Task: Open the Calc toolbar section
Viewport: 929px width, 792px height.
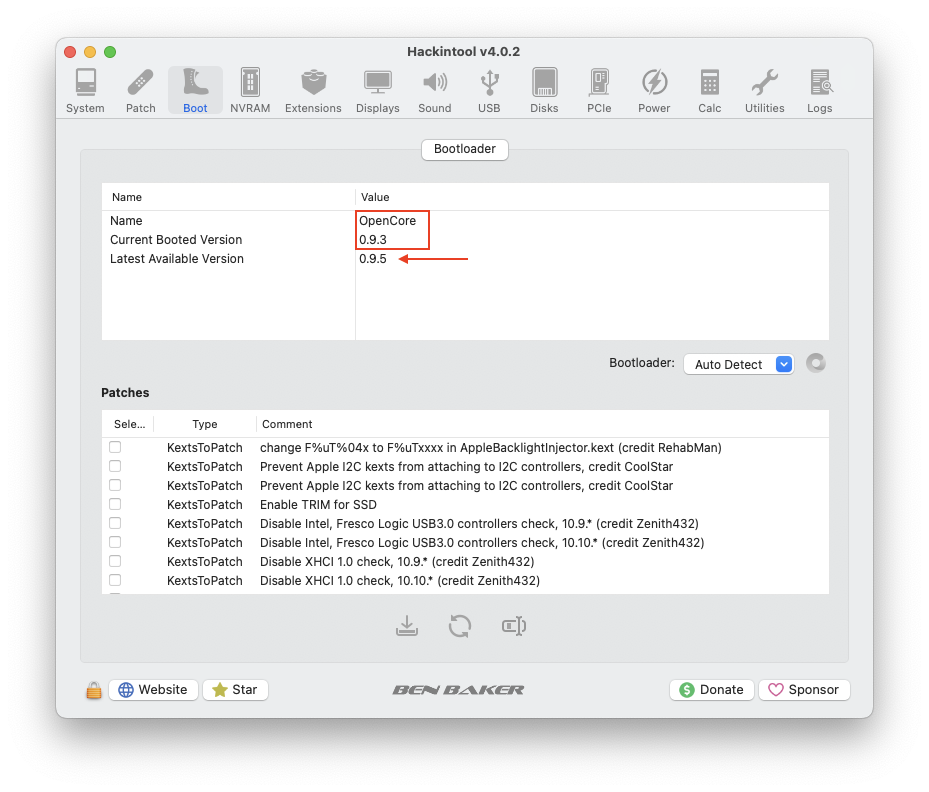Action: [709, 91]
